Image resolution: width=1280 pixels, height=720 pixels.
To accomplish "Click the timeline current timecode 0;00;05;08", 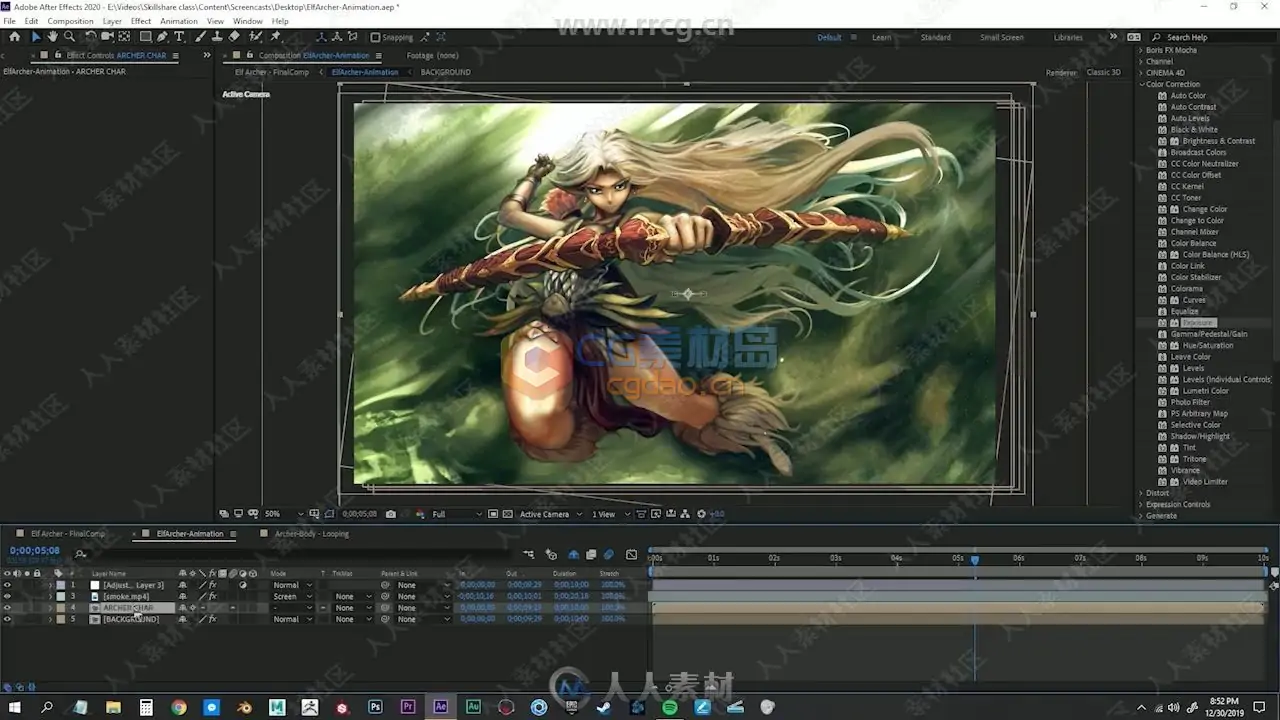I will click(x=34, y=551).
